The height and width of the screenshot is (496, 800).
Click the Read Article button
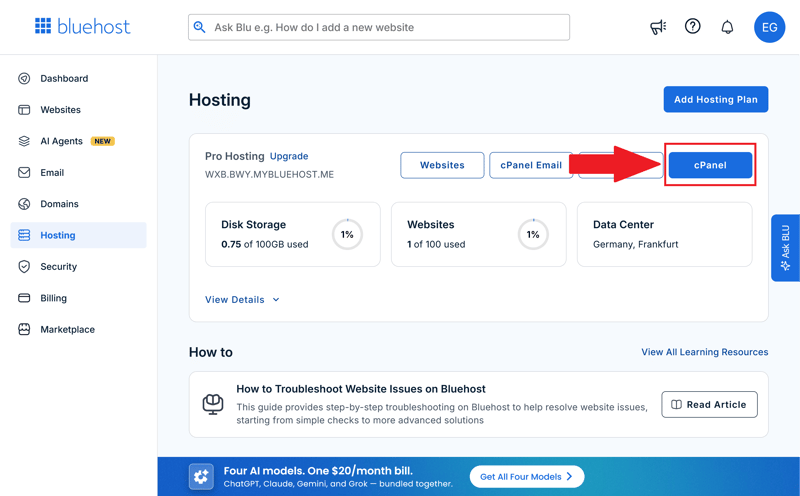point(709,405)
